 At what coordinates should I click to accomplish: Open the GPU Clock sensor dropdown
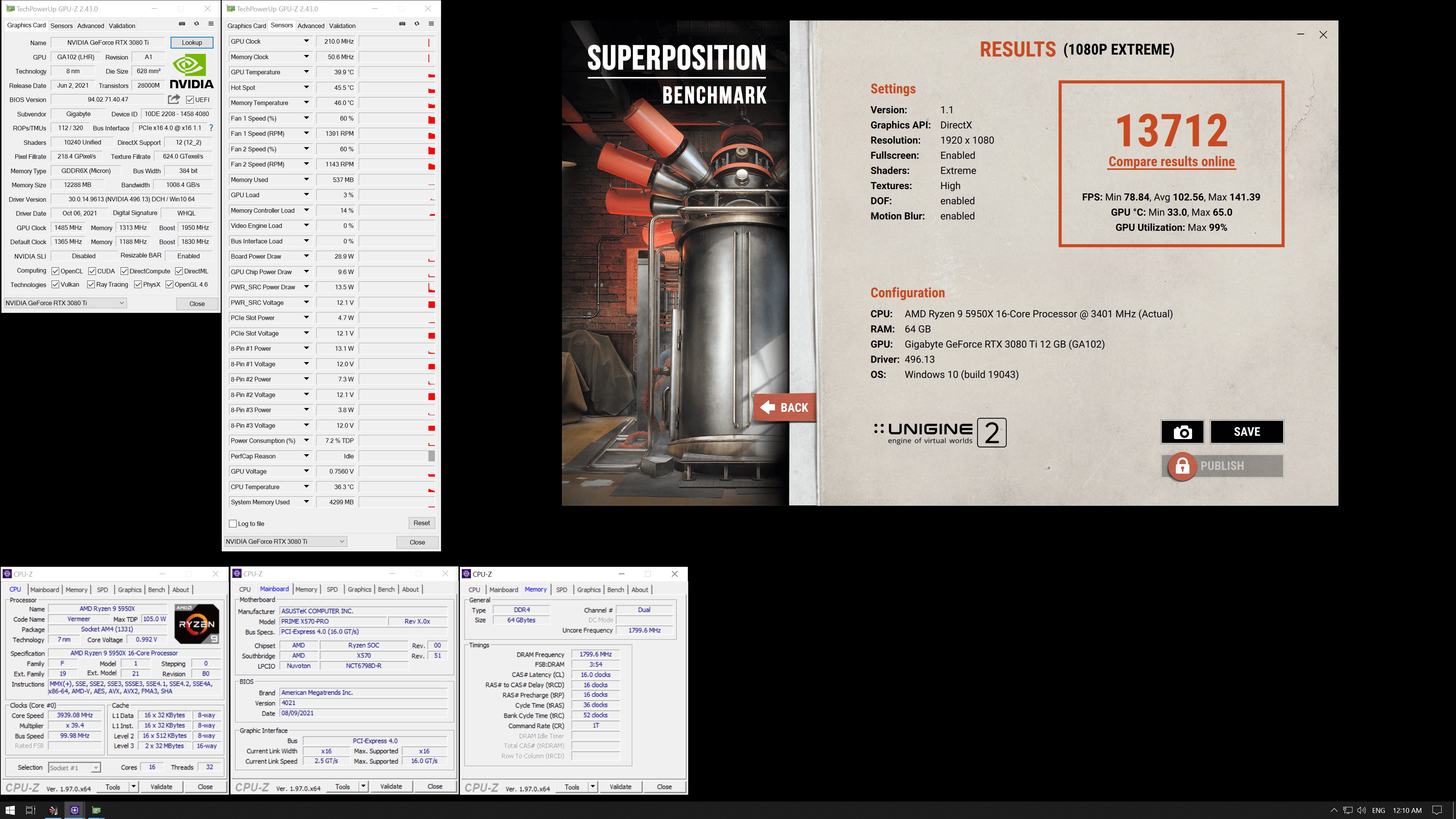tap(306, 41)
